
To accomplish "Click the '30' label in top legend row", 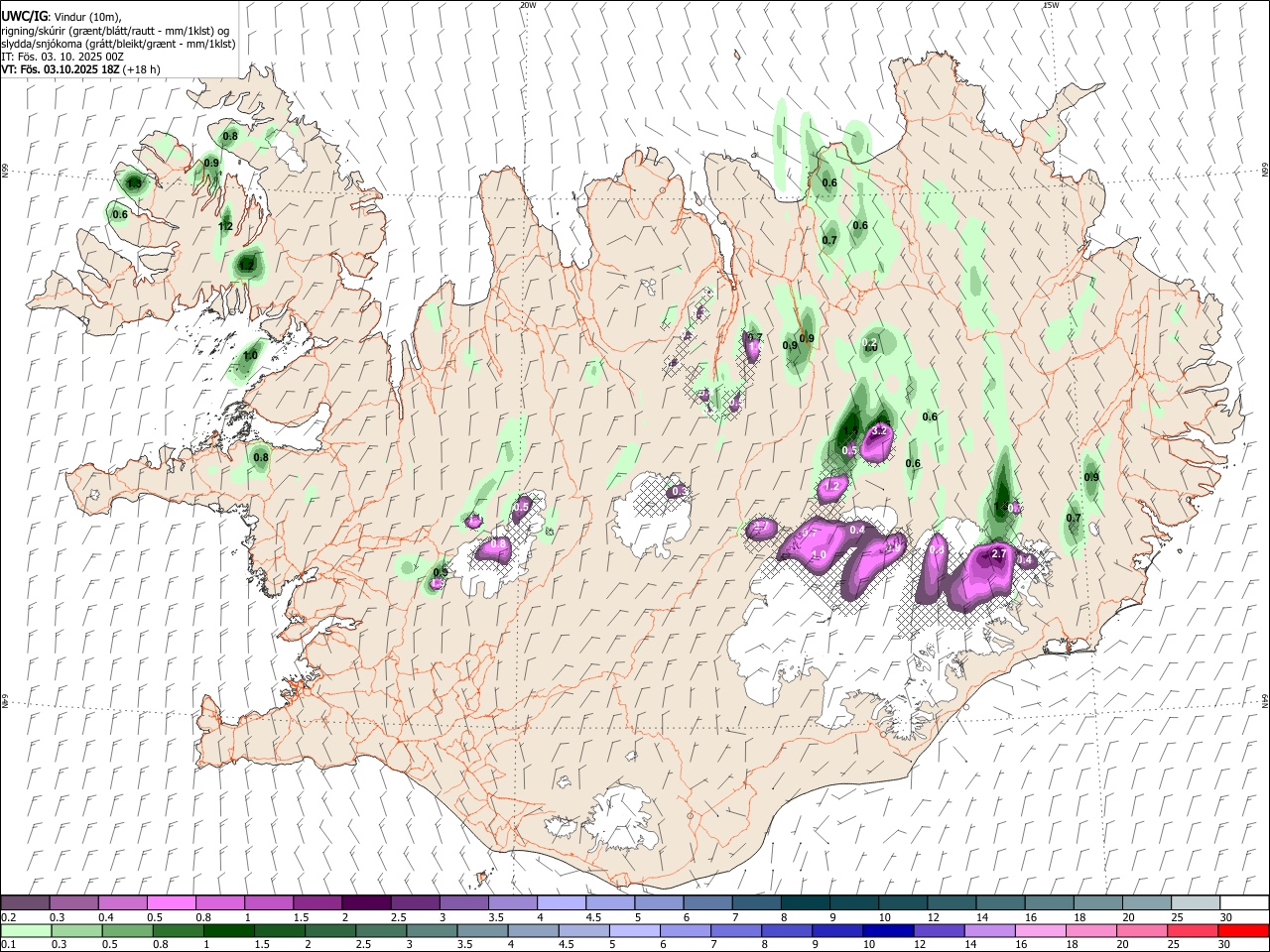I will 1225,917.
